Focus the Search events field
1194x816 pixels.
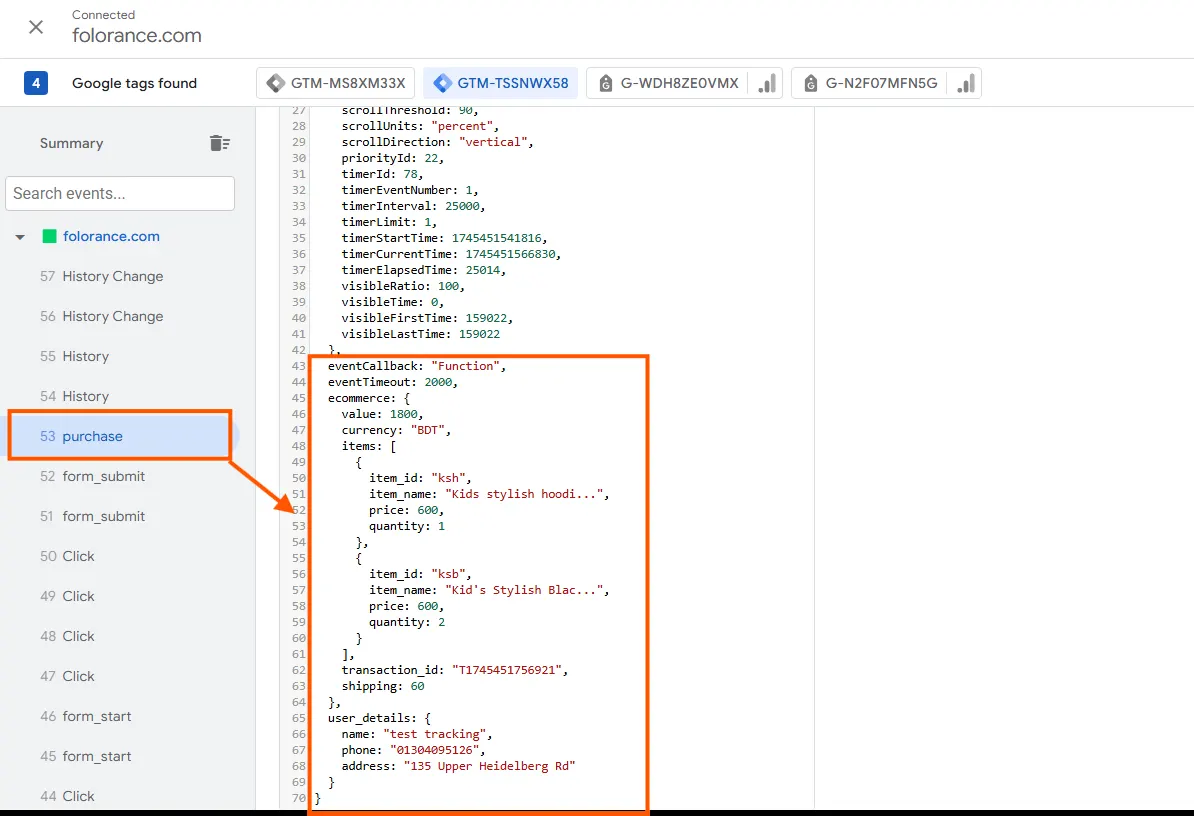pyautogui.click(x=120, y=193)
